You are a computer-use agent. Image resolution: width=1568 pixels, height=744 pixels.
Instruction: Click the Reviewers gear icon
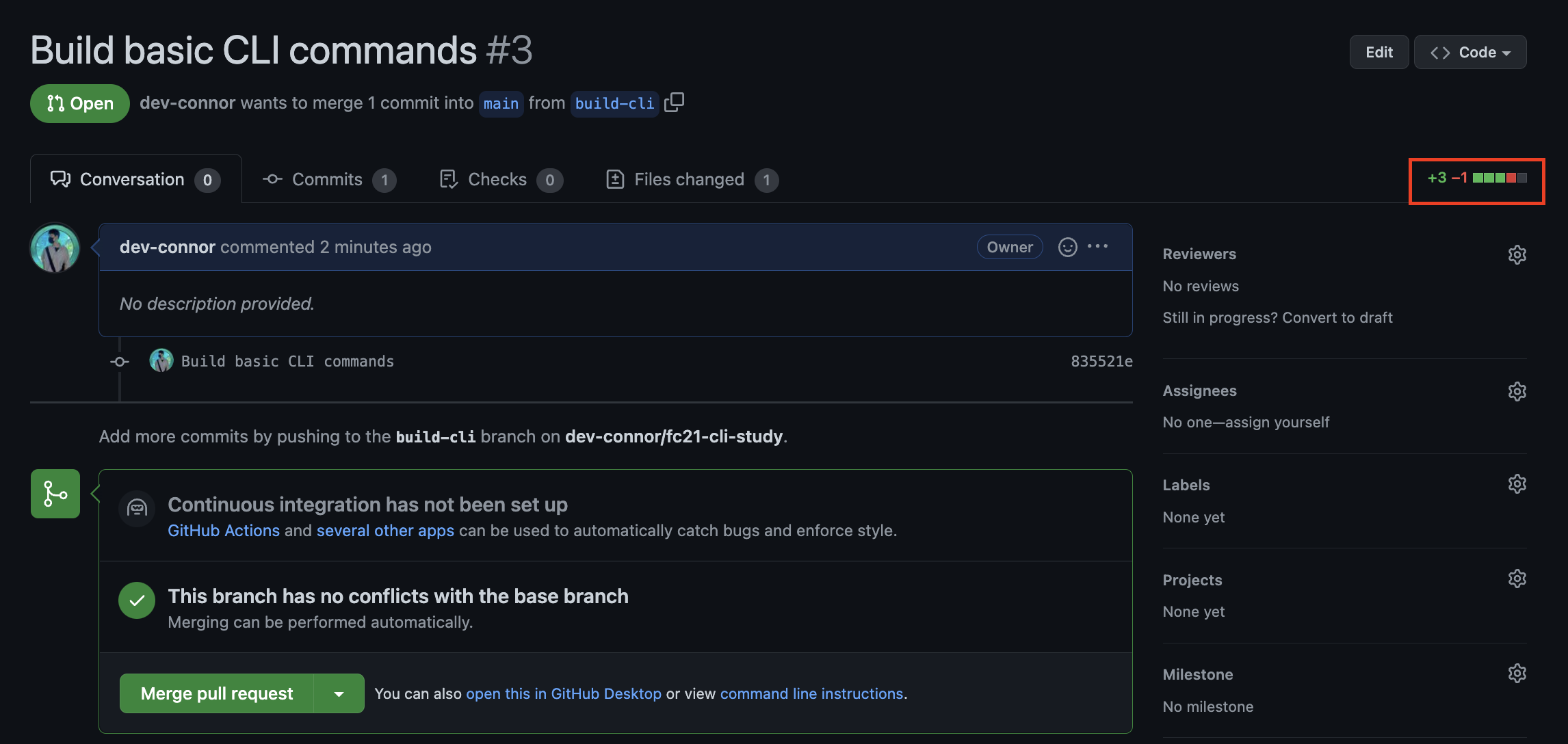1517,254
